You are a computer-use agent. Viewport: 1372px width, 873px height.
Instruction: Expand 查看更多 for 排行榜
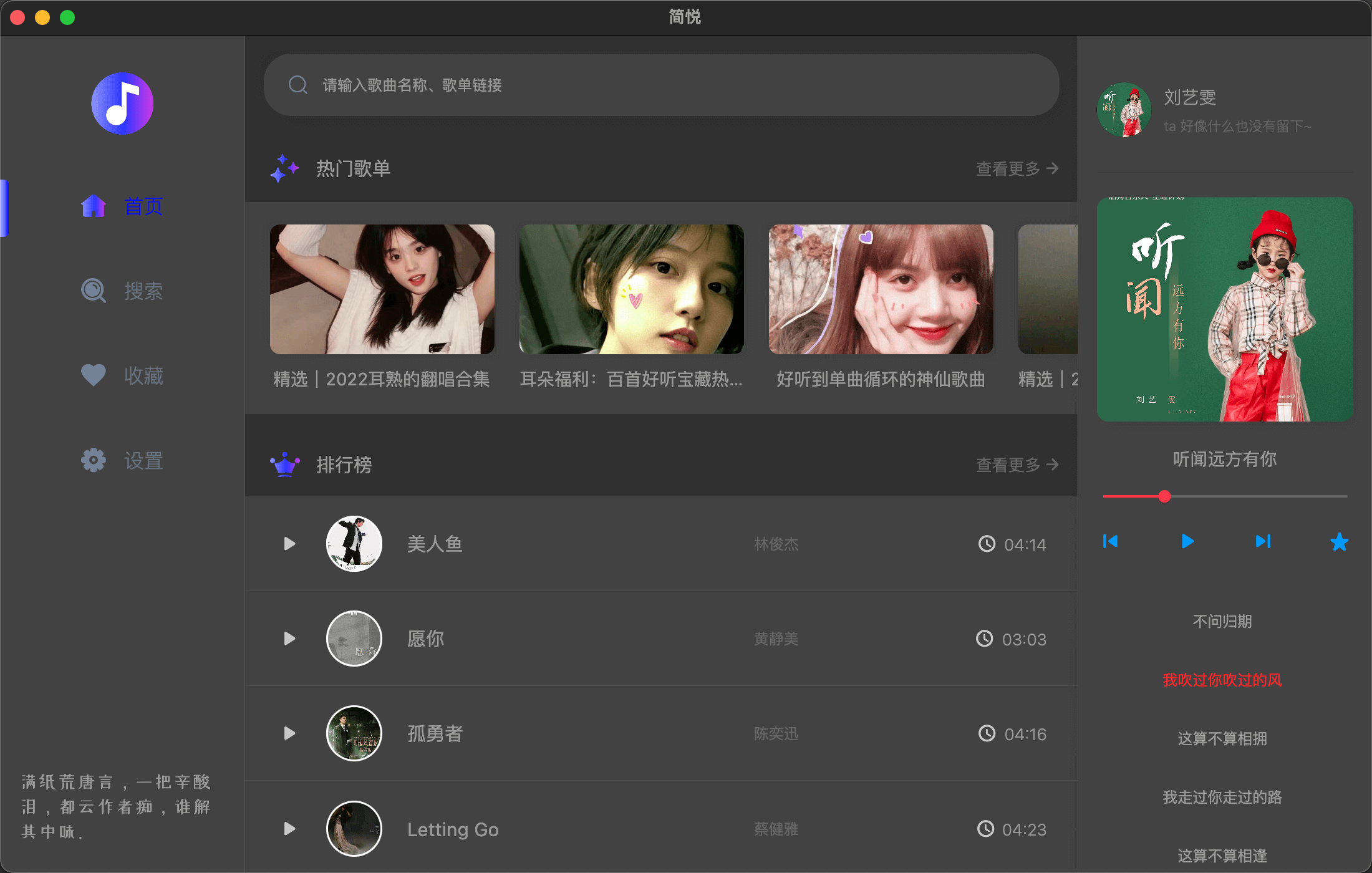[1017, 465]
